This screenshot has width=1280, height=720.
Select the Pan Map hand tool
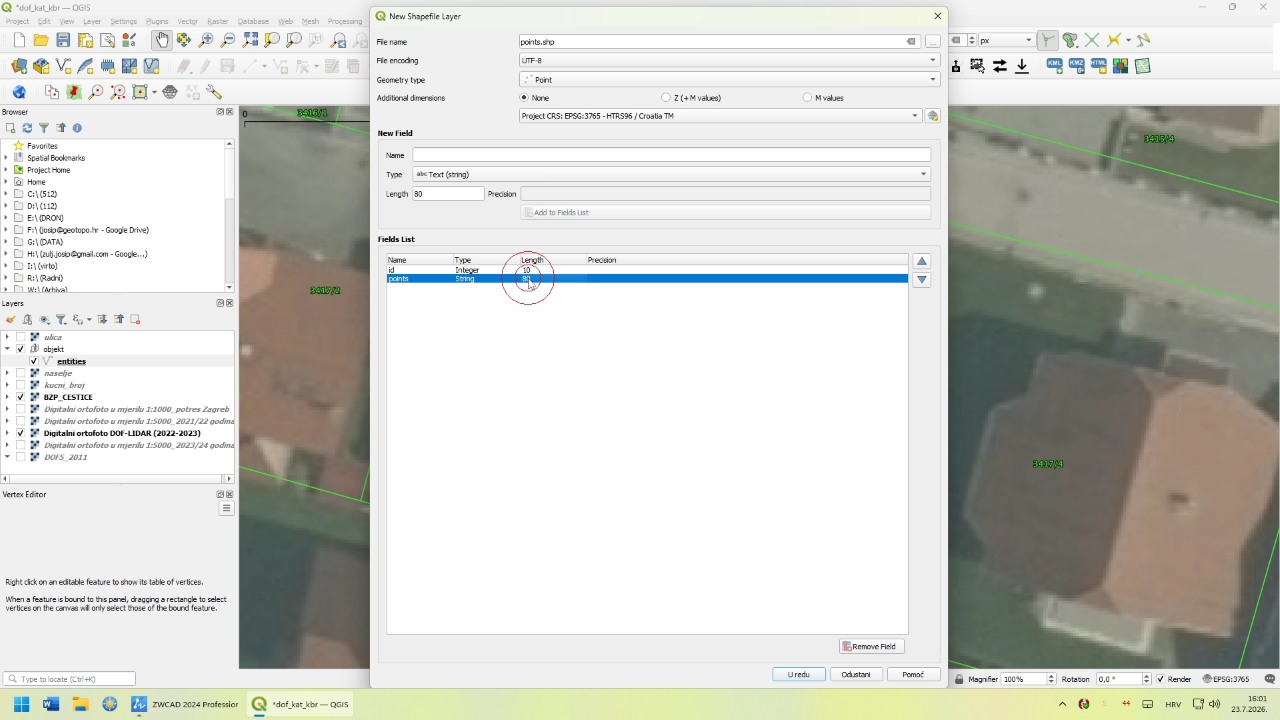(x=162, y=40)
